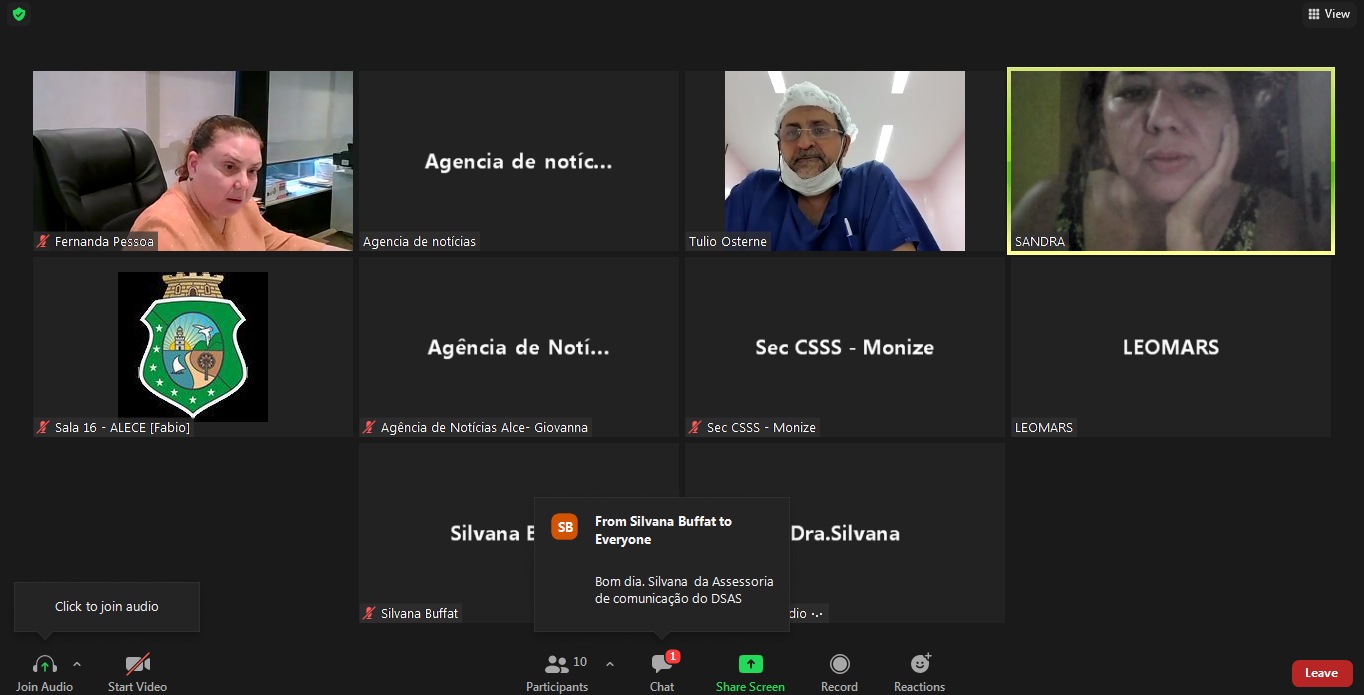This screenshot has width=1364, height=695.
Task: Click the Join Audio headphone icon
Action: 45,665
